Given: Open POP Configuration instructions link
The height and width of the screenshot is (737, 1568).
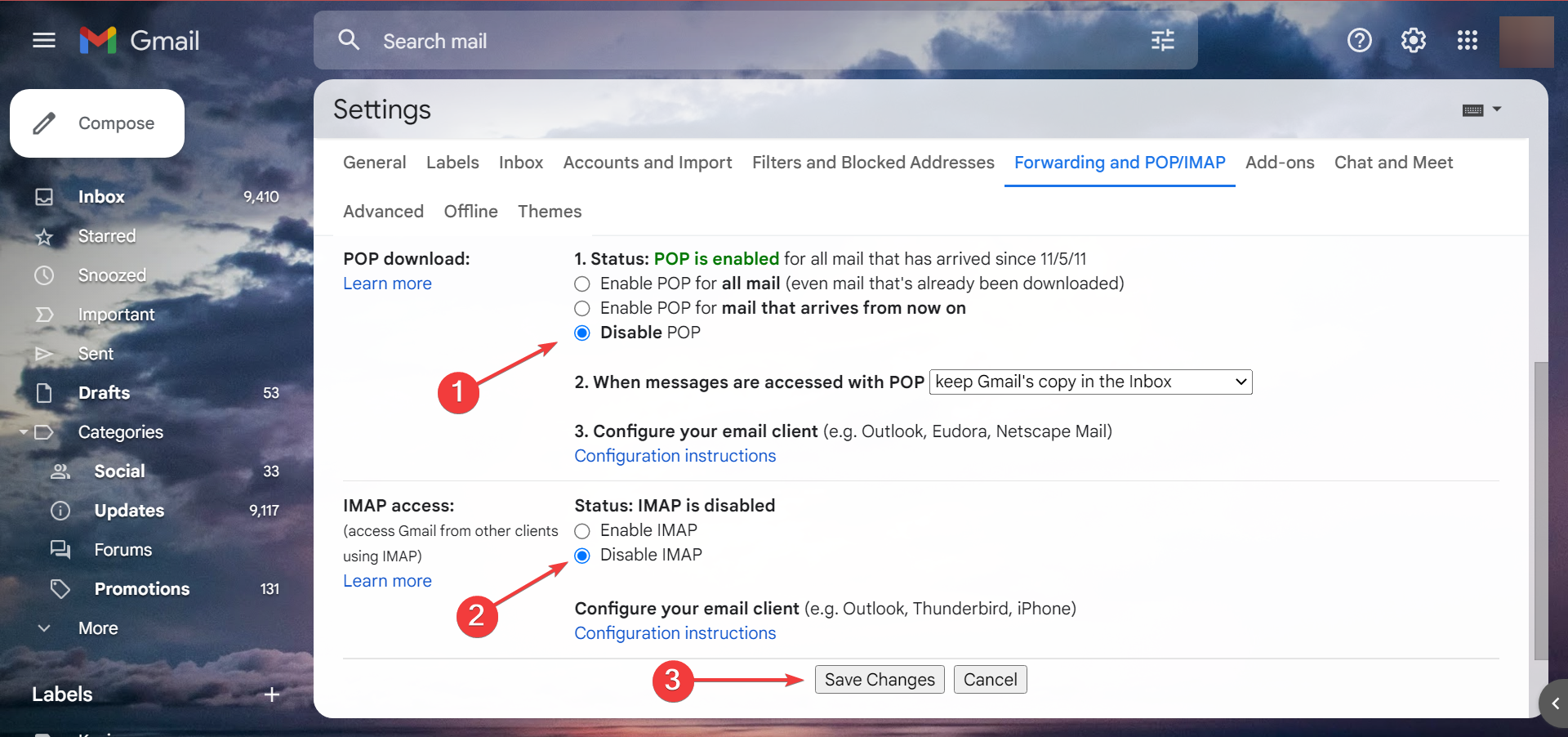Looking at the screenshot, I should (x=675, y=455).
